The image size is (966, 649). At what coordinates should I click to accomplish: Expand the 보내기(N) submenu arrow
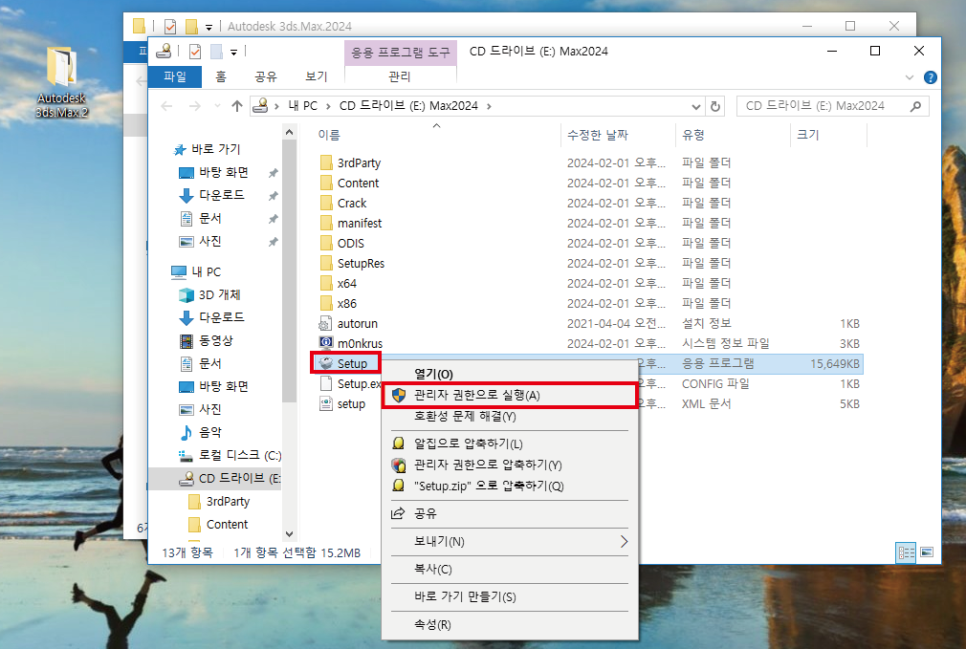624,541
